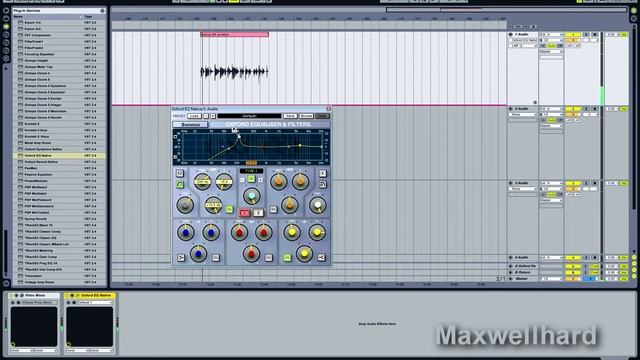This screenshot has height=360, width=640.
Task: Fold the 1 Audio track triangle
Action: [x=511, y=35]
